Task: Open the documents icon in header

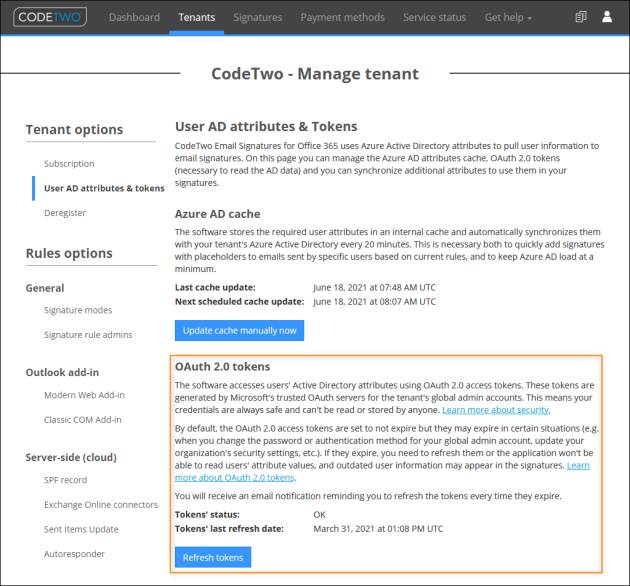Action: pos(581,17)
